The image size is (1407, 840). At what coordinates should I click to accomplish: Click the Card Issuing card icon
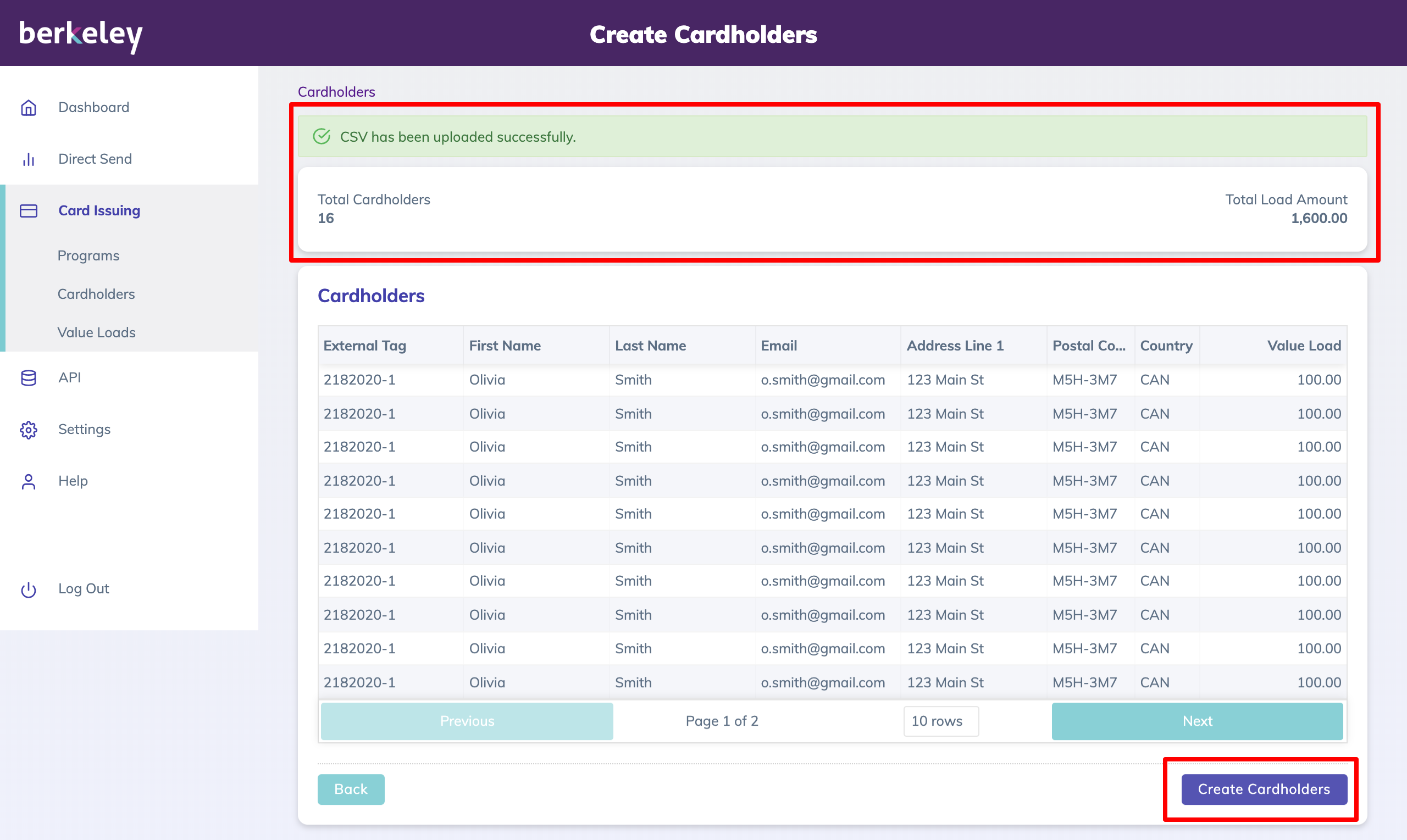click(29, 210)
